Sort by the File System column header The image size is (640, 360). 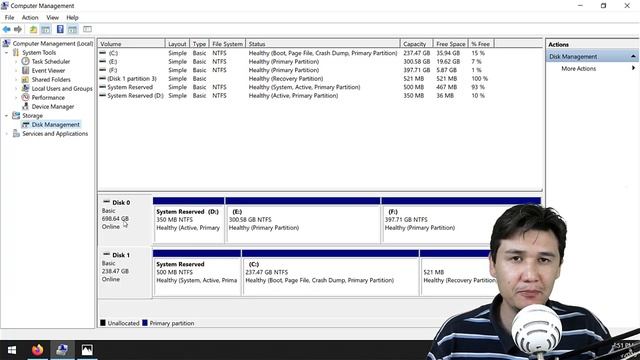pos(227,44)
